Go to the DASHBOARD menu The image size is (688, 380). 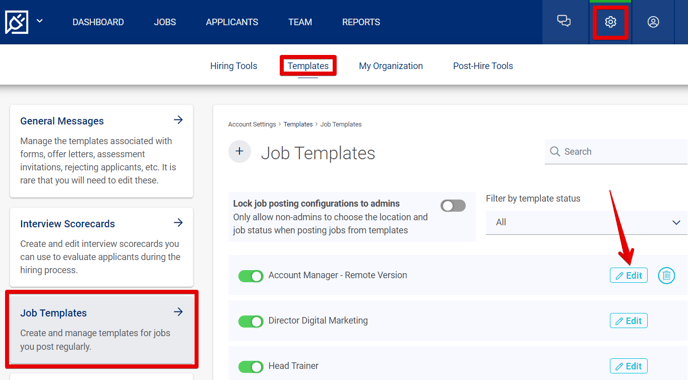pos(98,22)
